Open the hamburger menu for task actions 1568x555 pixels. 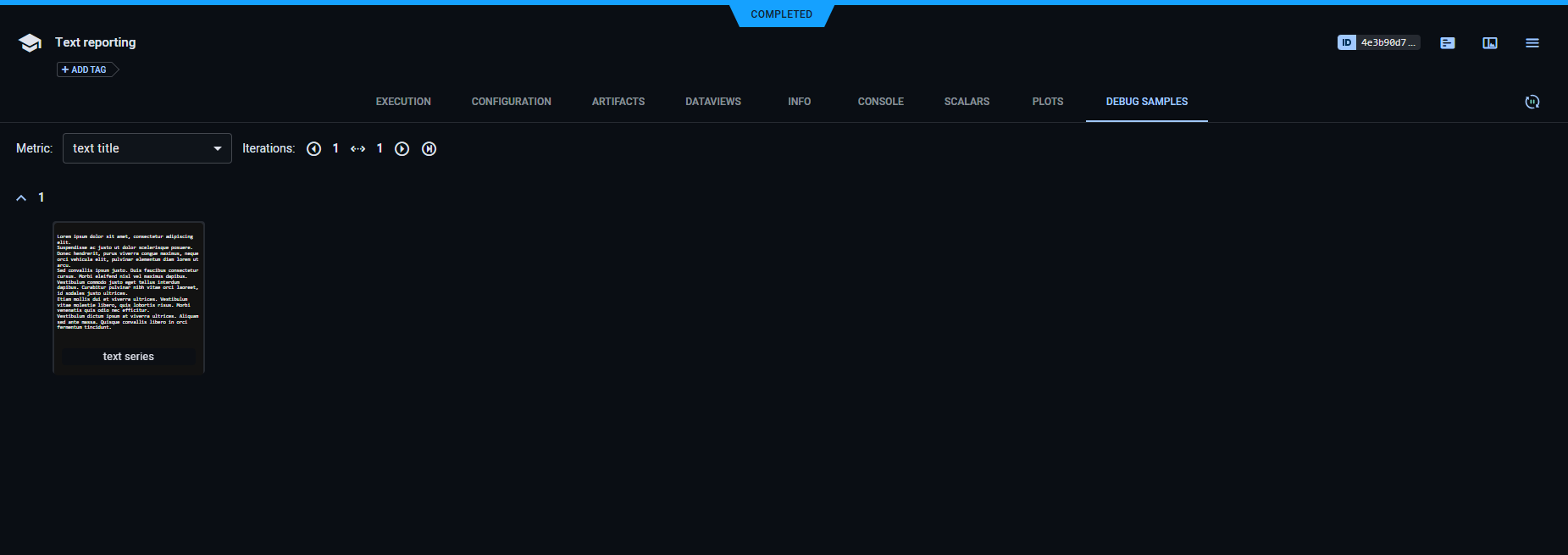(1532, 43)
